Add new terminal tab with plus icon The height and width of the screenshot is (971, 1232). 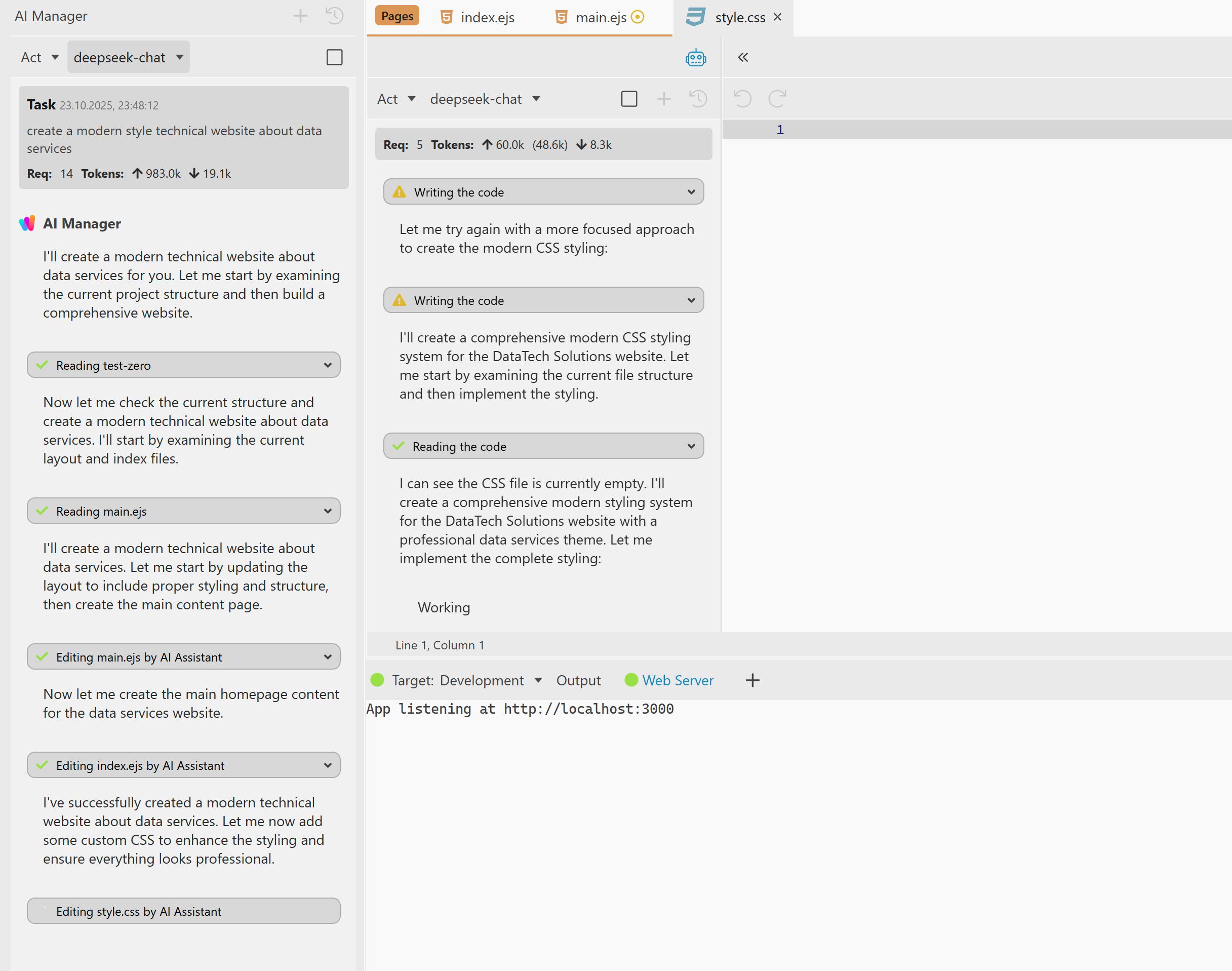pos(752,680)
